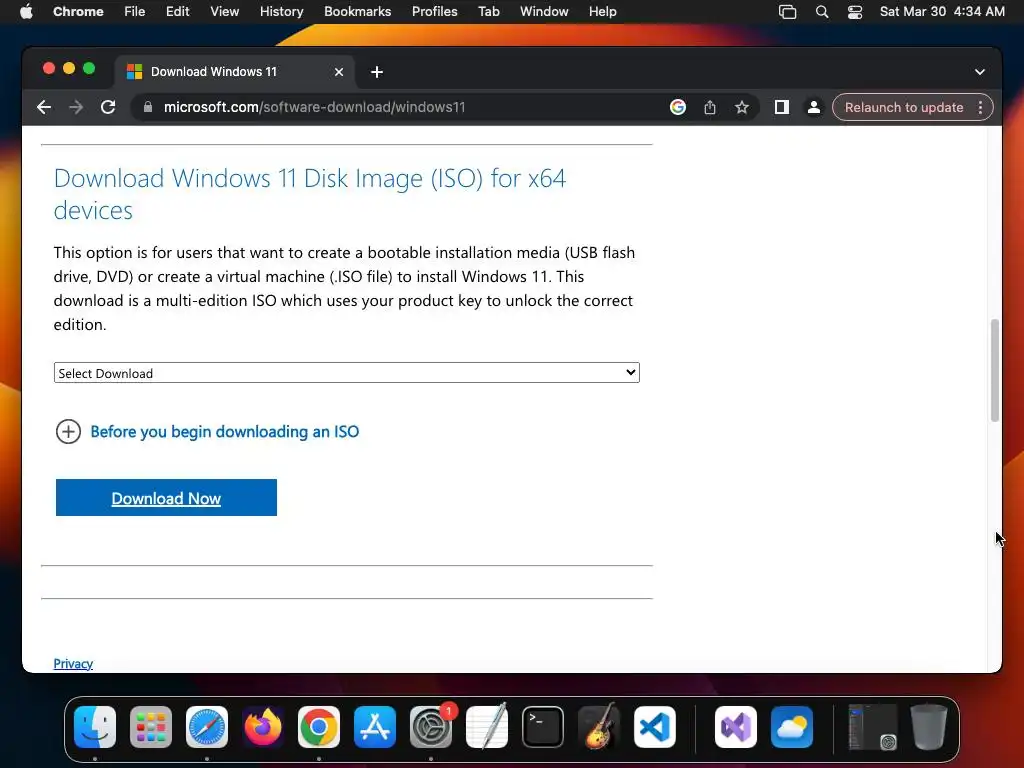The height and width of the screenshot is (768, 1024).
Task: Open the History menu
Action: 281,12
